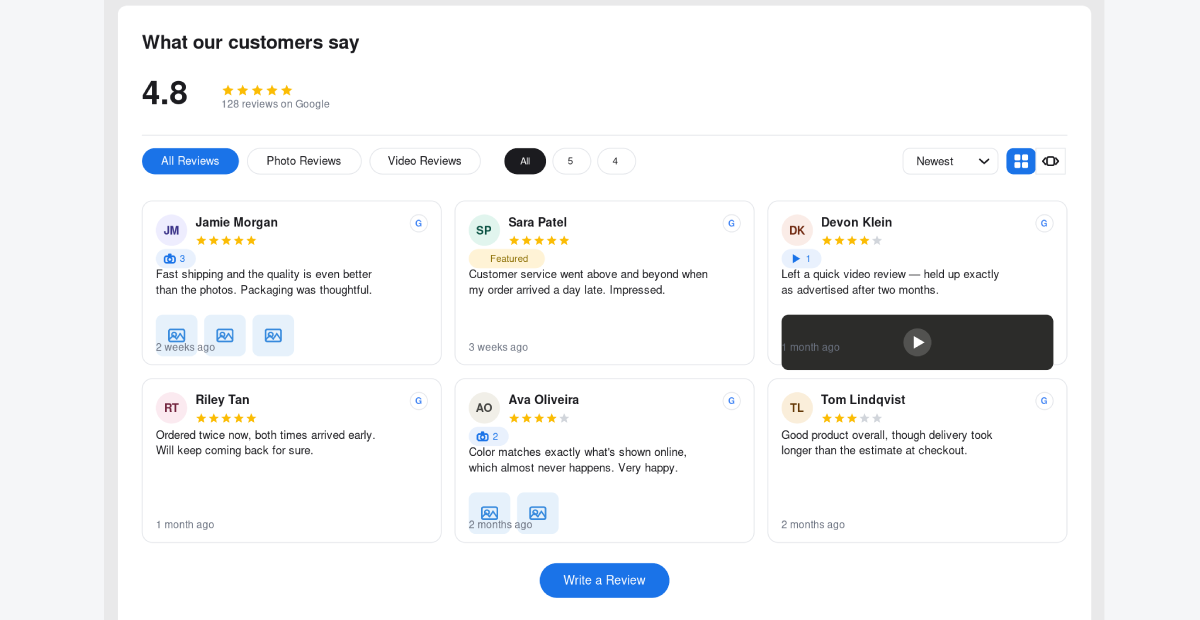This screenshot has width=1200, height=620.
Task: Click the SP avatar for Sara Patel
Action: click(484, 230)
